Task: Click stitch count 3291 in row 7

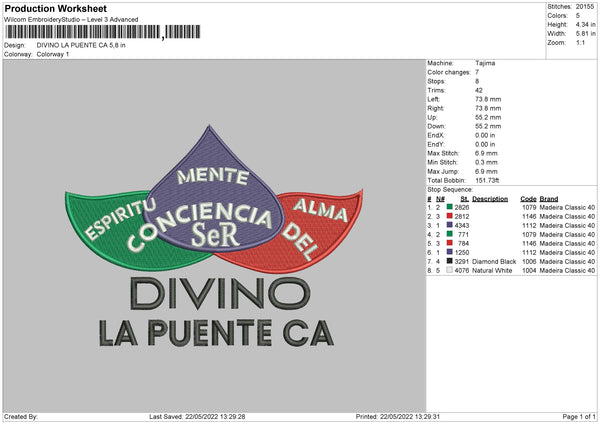Action: pos(462,261)
